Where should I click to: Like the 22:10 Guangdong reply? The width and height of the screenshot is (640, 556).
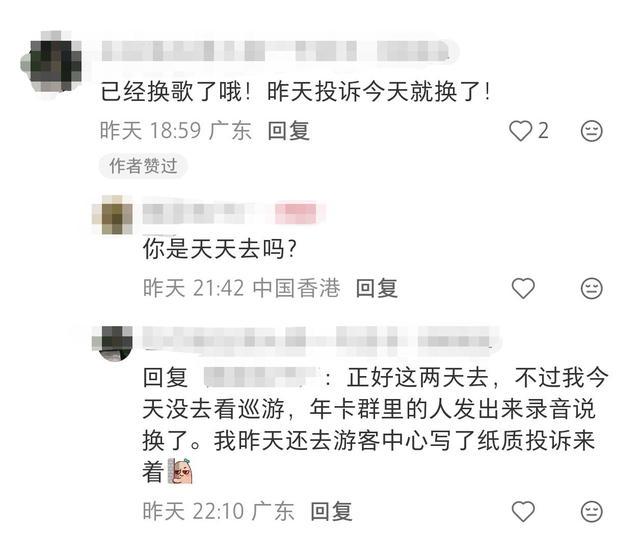(x=523, y=511)
